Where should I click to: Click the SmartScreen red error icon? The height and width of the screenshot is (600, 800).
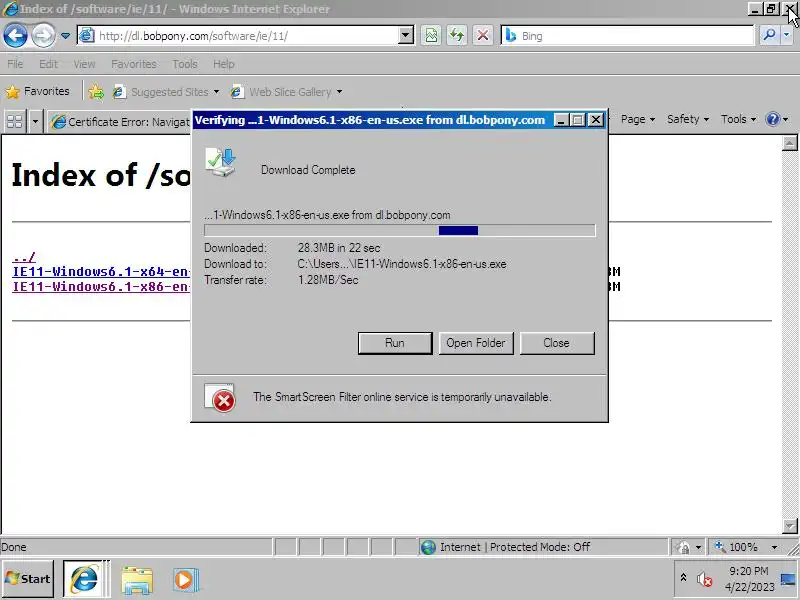(220, 397)
